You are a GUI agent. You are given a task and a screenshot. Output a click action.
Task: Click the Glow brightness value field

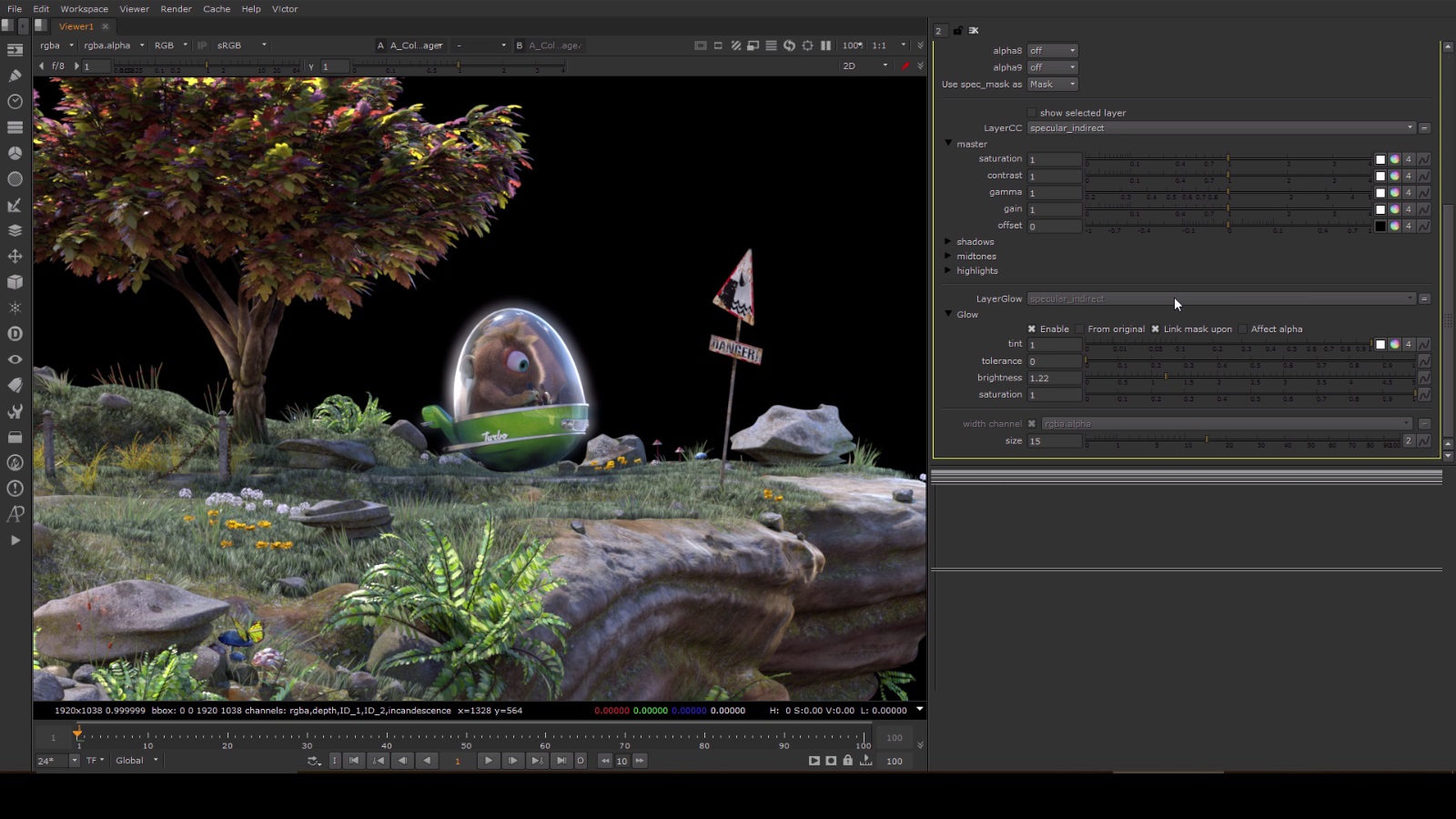tap(1054, 379)
